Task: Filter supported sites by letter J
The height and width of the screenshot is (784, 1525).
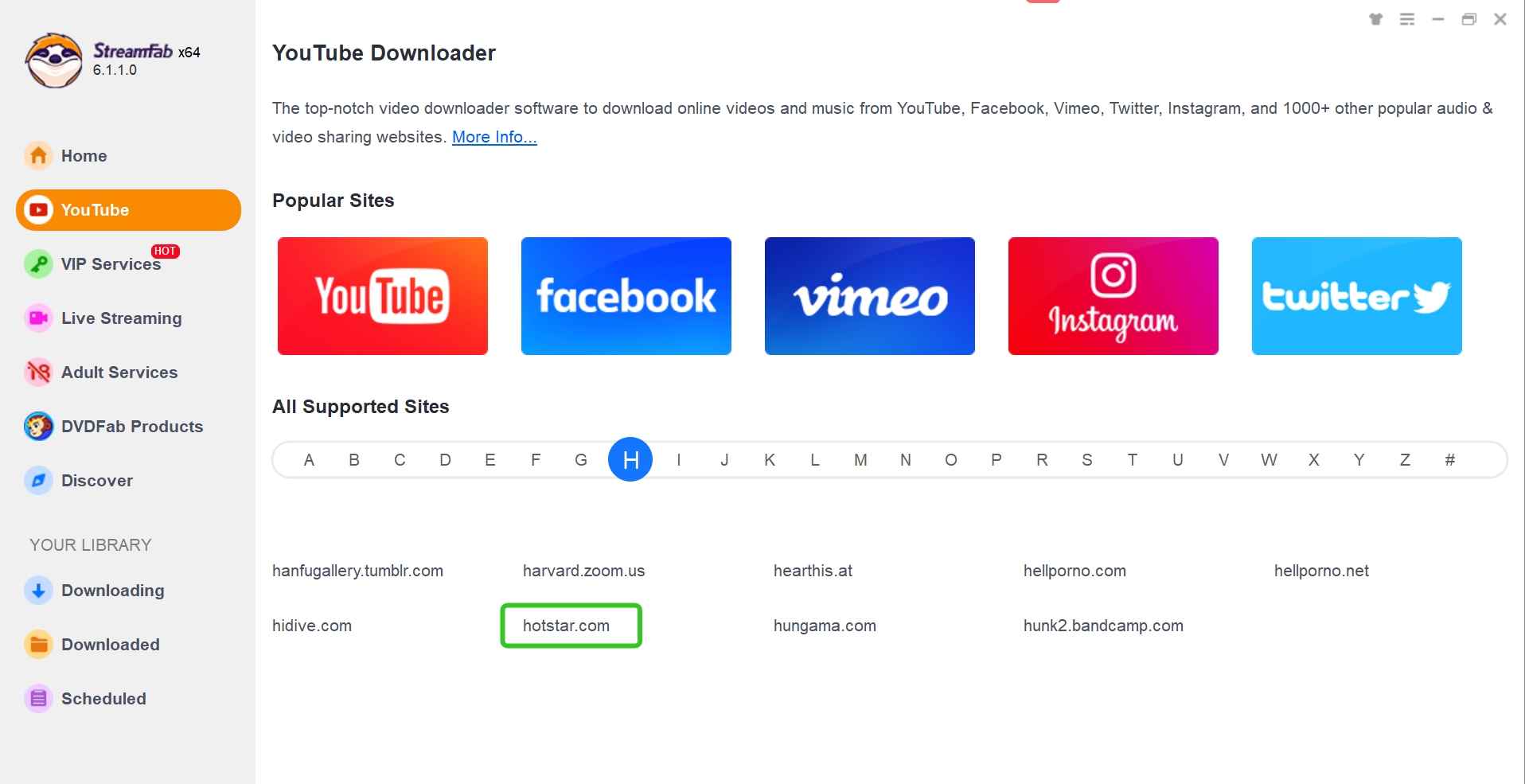Action: [724, 460]
